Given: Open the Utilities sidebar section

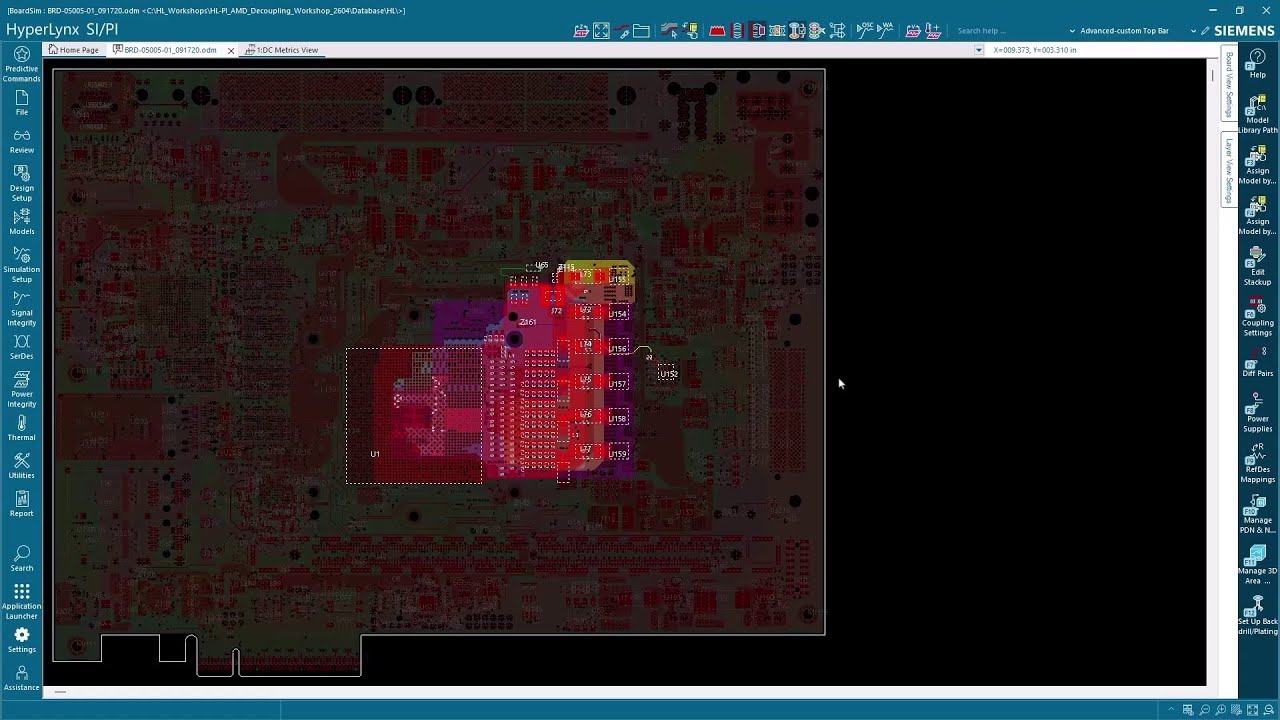Looking at the screenshot, I should [x=21, y=466].
